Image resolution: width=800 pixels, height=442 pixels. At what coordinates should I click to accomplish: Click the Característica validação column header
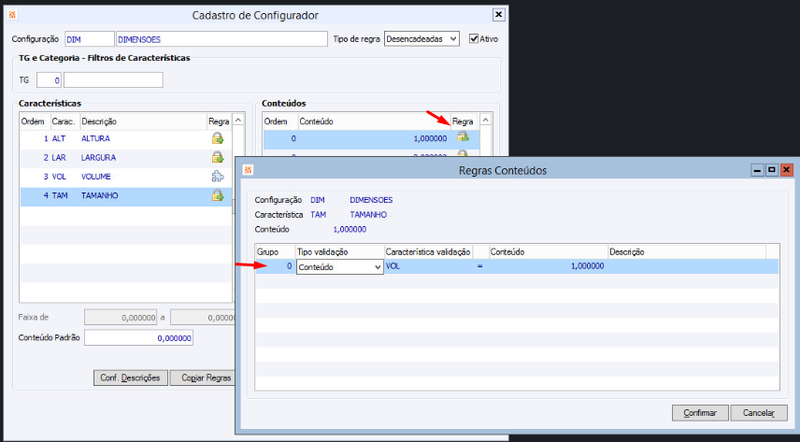(x=429, y=252)
